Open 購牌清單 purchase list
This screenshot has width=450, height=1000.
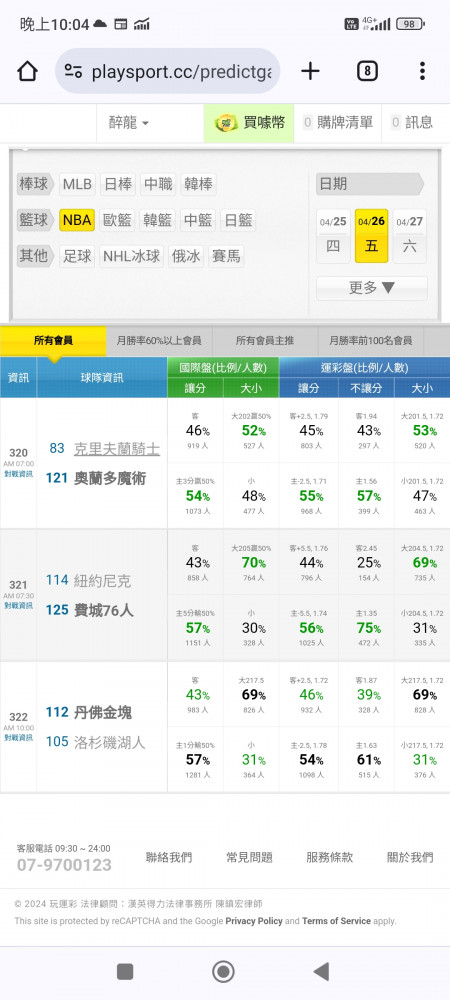pyautogui.click(x=337, y=122)
